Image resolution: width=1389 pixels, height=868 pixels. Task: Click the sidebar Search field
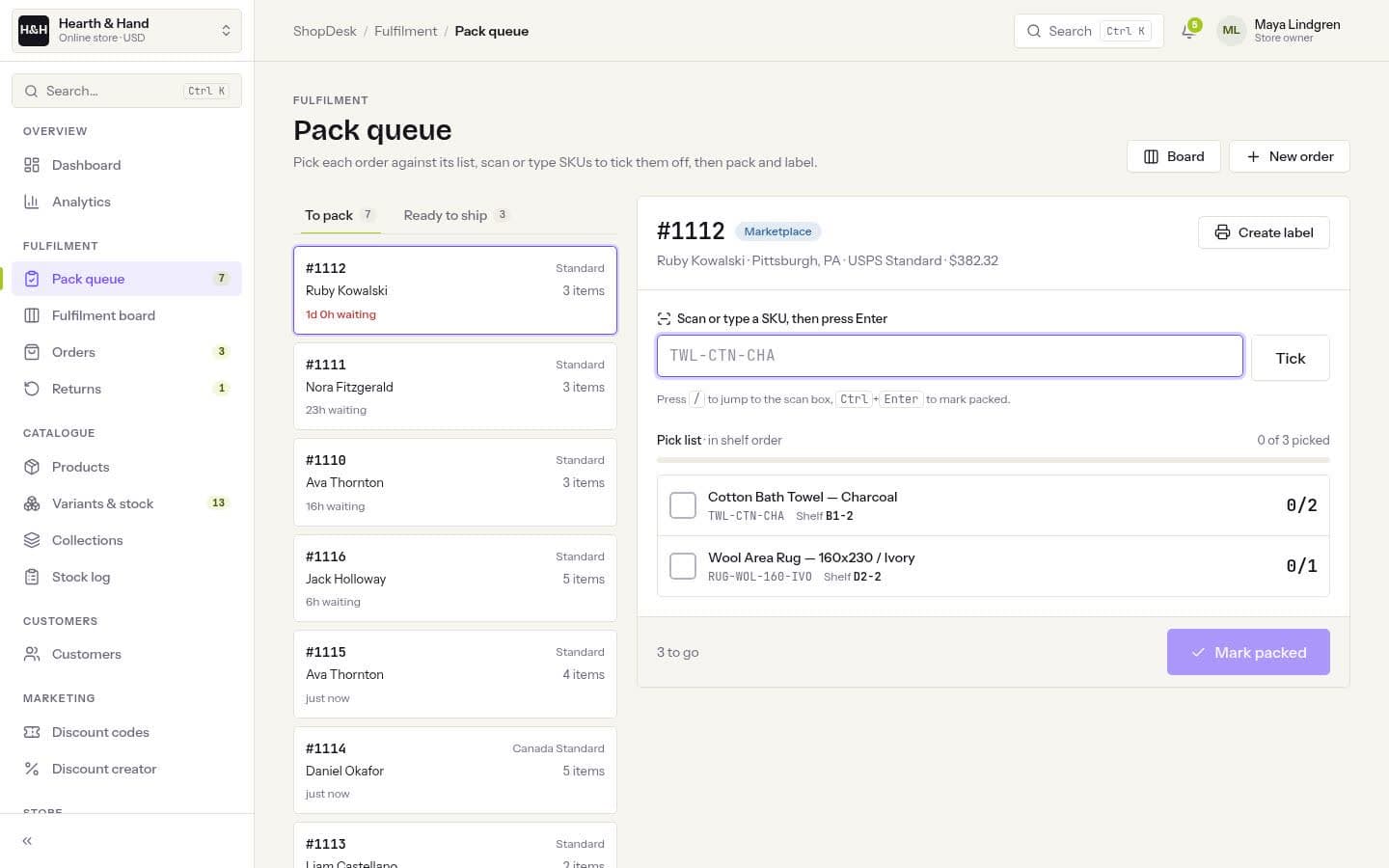tap(126, 91)
